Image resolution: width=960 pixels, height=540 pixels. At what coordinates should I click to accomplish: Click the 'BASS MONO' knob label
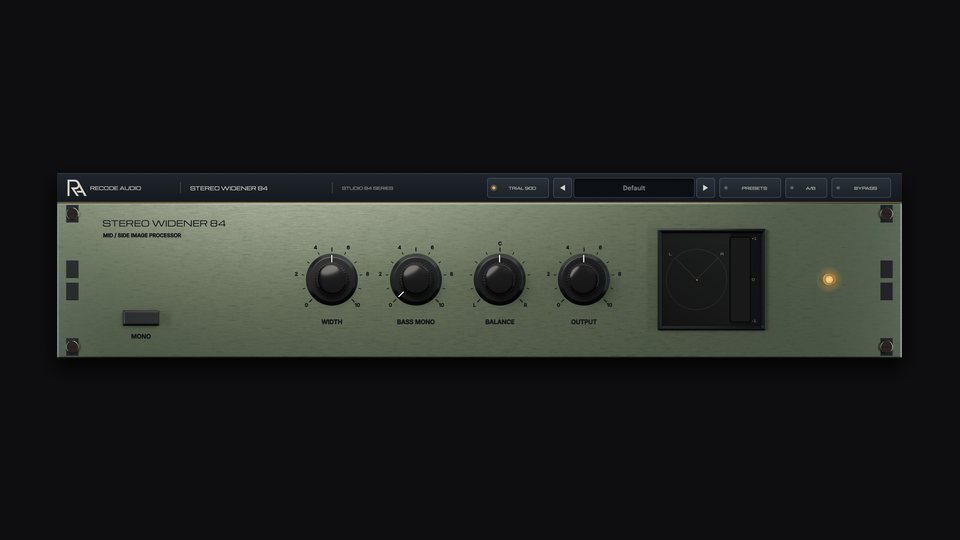click(x=416, y=321)
